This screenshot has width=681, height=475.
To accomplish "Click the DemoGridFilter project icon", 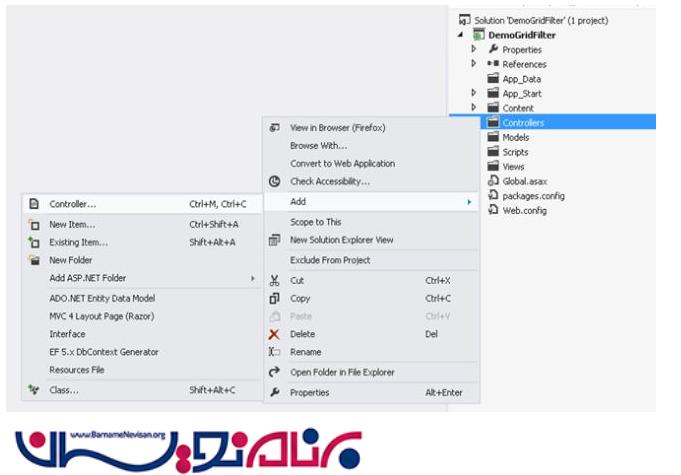I will 479,35.
